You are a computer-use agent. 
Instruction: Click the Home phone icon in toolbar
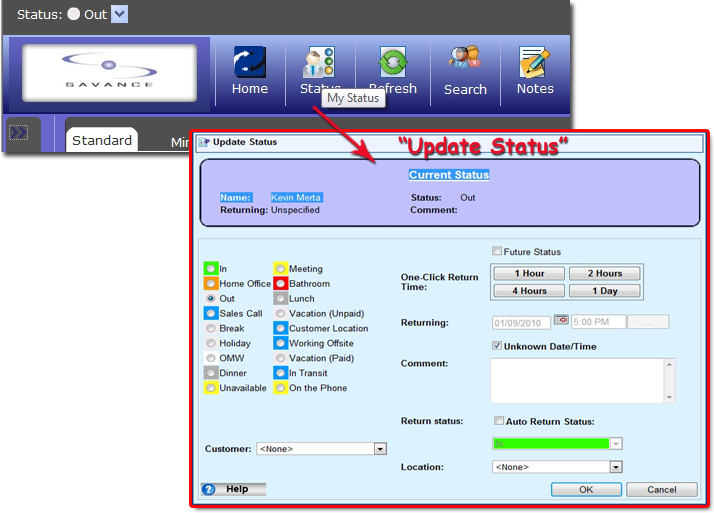(x=249, y=63)
